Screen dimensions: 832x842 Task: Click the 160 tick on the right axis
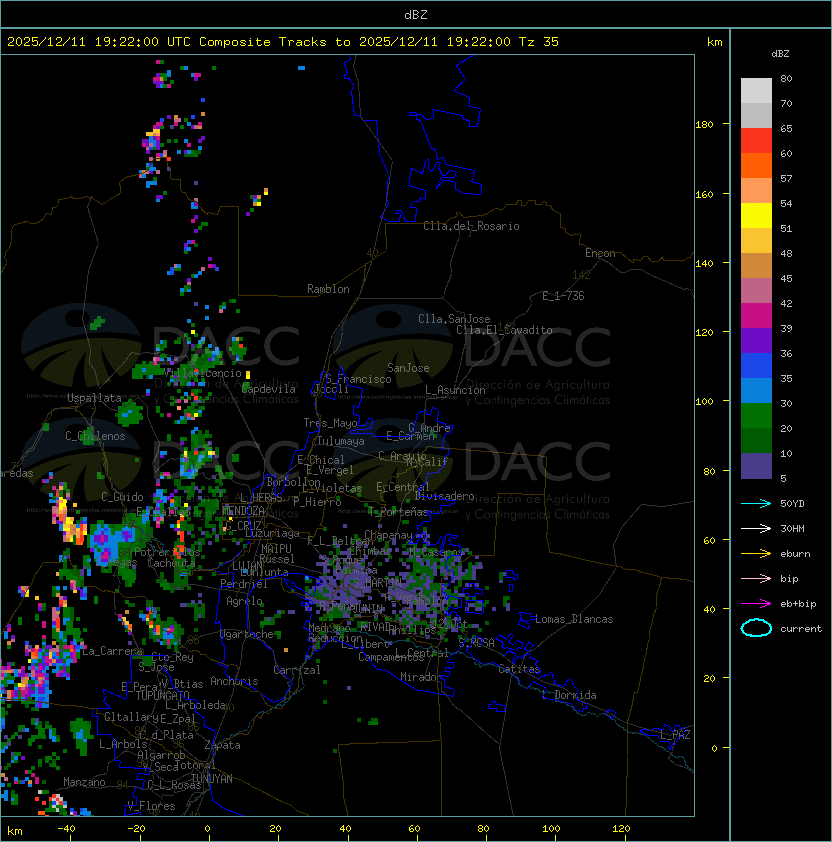pyautogui.click(x=704, y=194)
